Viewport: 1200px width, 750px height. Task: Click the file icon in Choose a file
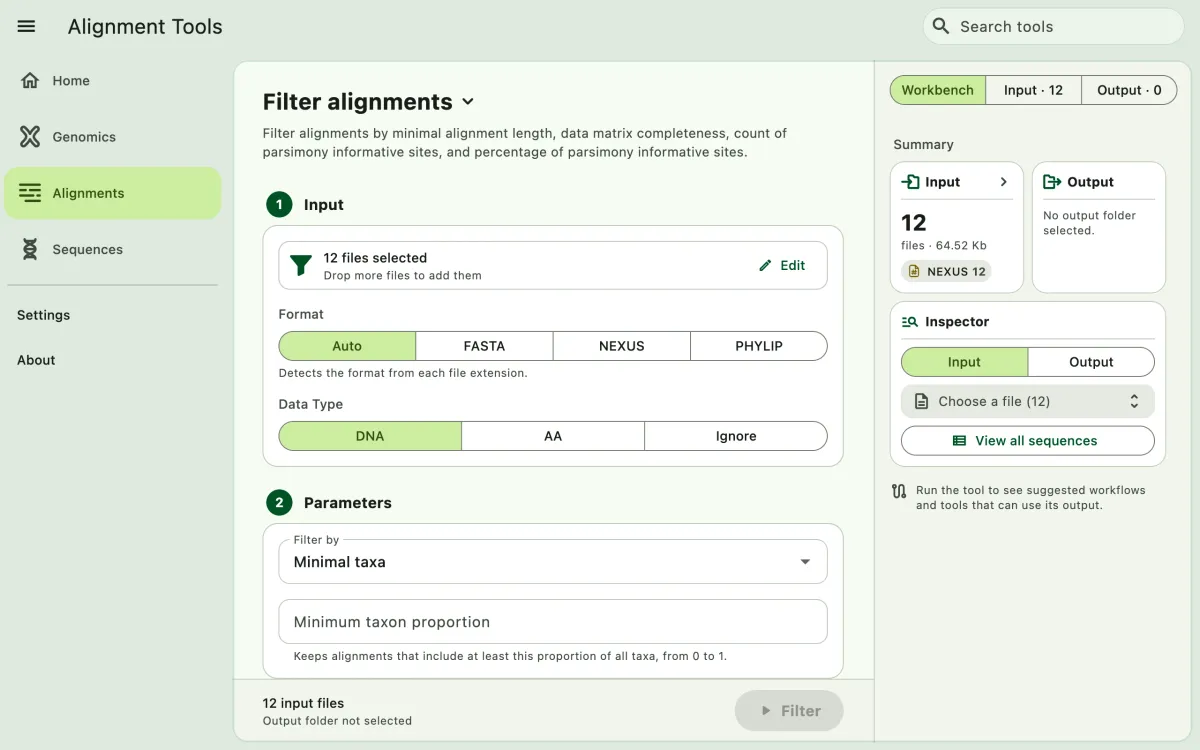coord(921,401)
